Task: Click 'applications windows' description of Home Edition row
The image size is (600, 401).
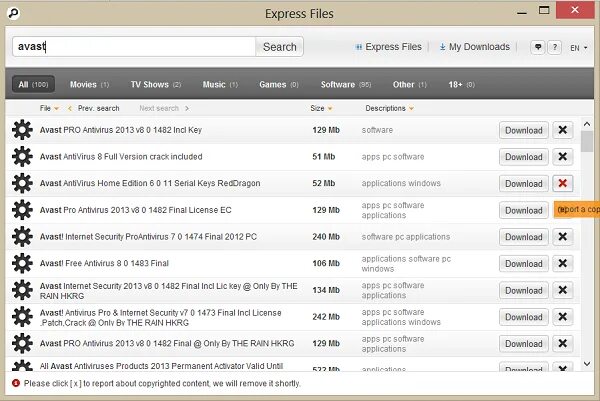Action: tap(401, 183)
